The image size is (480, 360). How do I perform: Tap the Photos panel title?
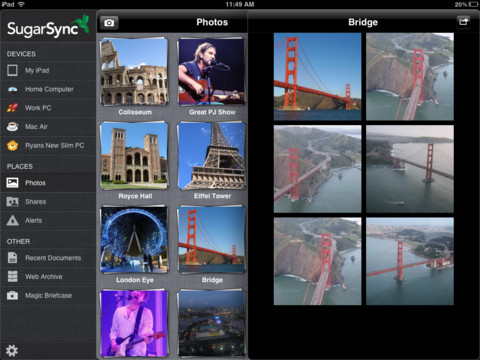tap(212, 22)
